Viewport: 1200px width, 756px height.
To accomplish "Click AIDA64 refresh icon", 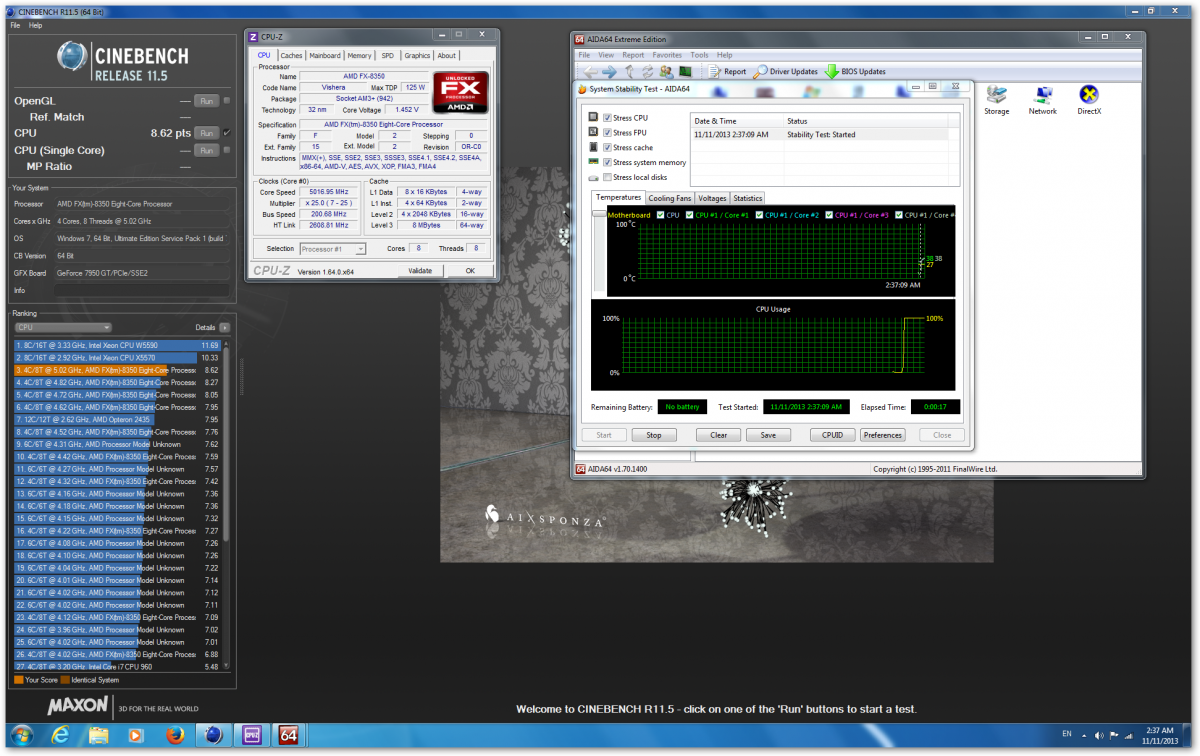I will click(x=649, y=72).
